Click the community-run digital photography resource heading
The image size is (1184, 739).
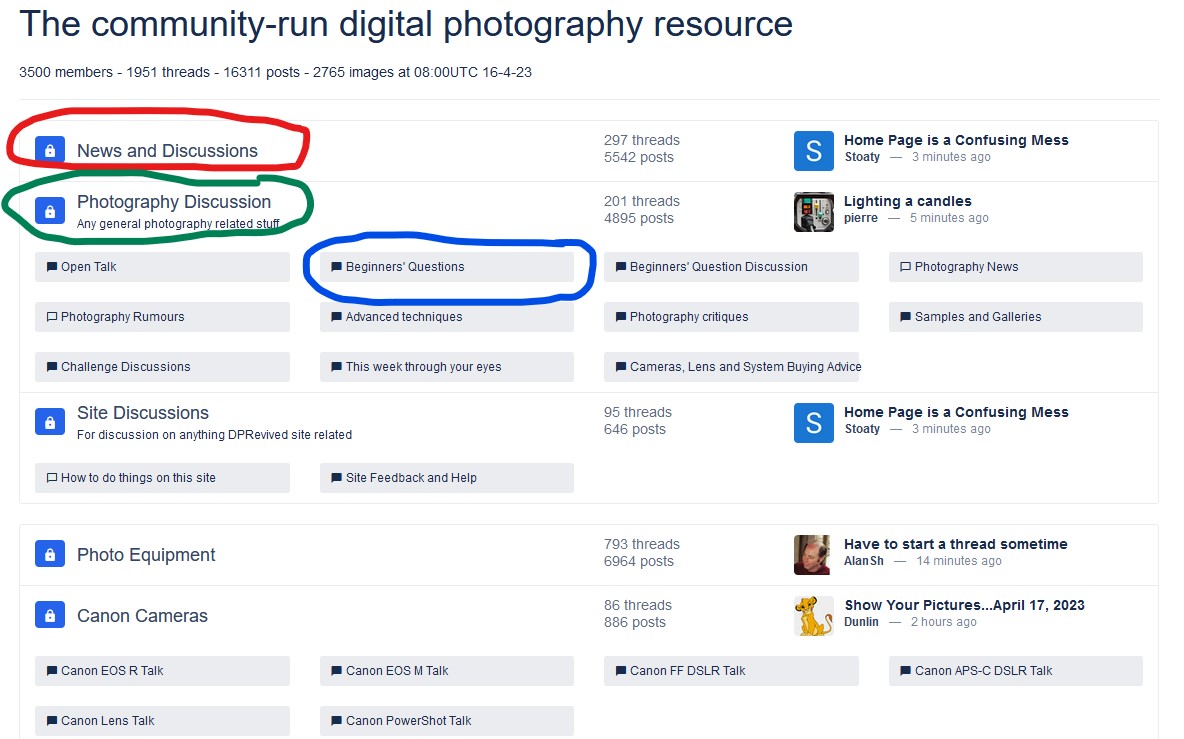tap(406, 24)
